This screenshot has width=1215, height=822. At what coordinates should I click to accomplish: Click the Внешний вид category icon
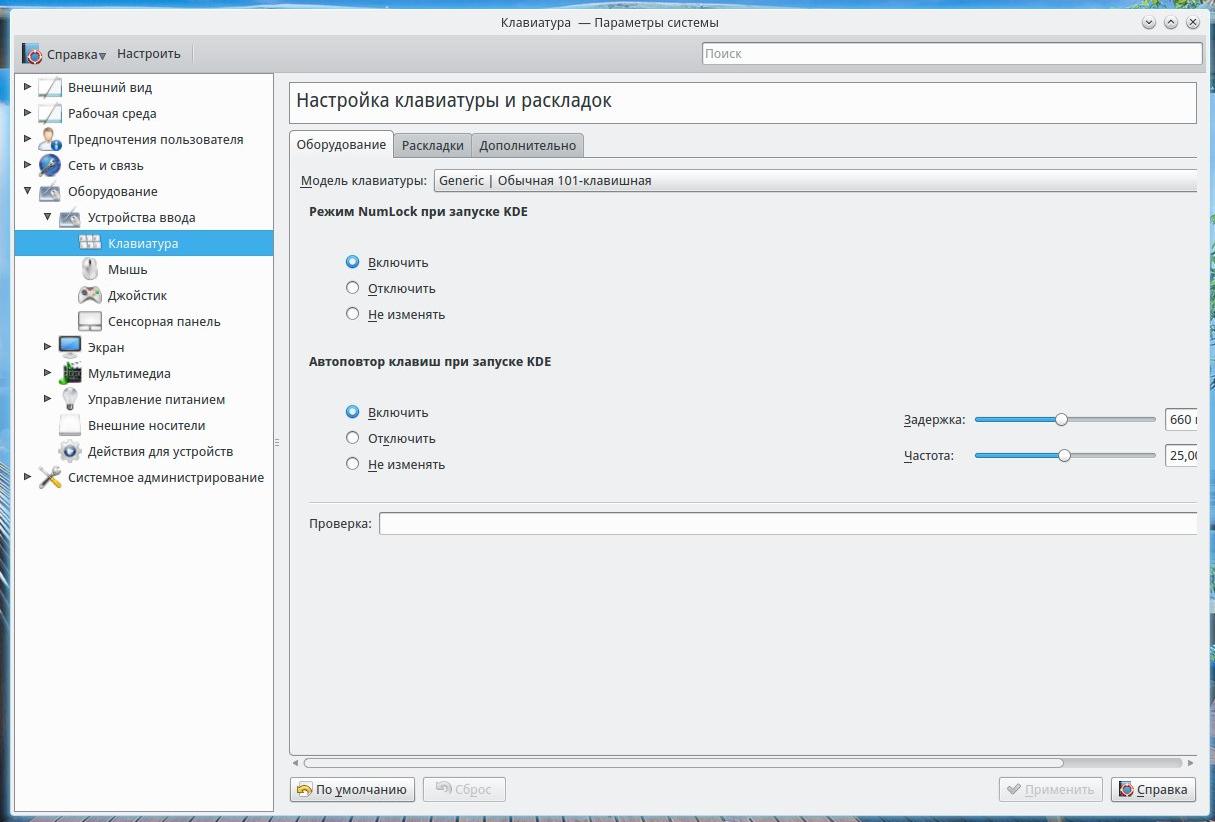[50, 87]
